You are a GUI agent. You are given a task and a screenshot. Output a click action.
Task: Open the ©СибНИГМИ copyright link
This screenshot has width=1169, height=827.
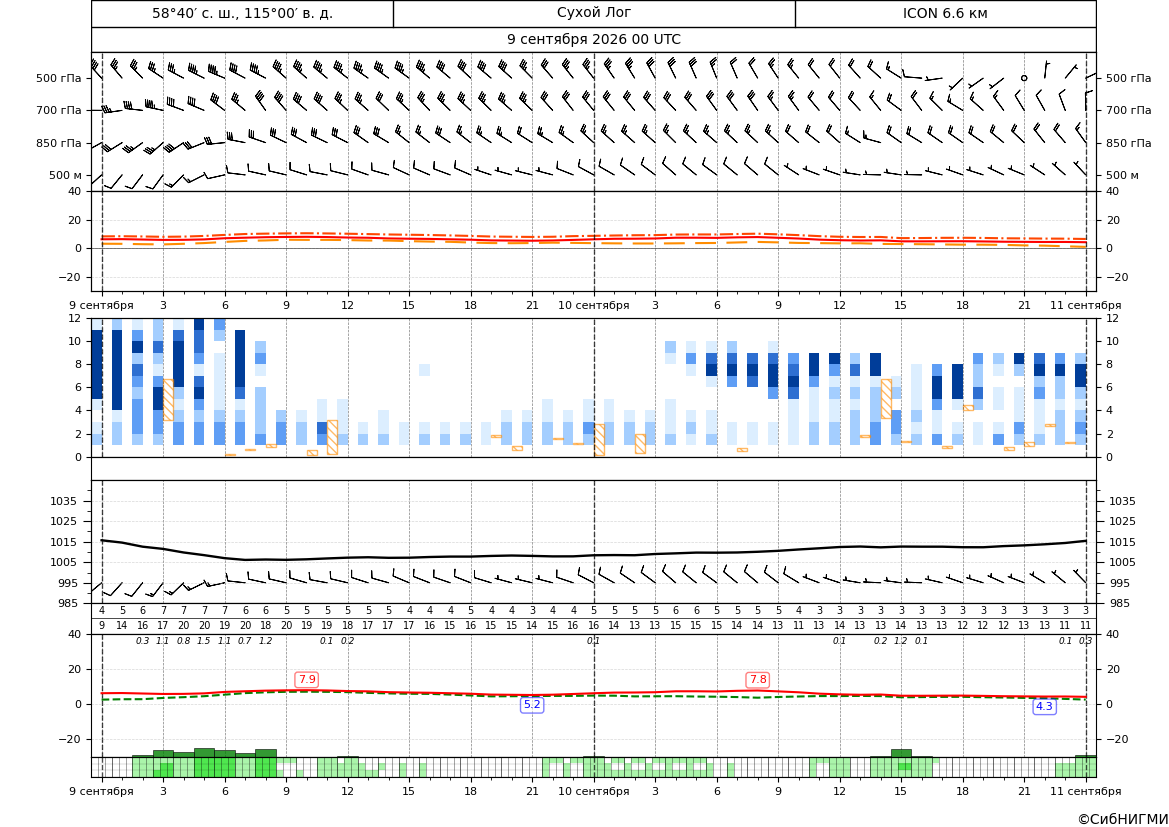click(x=1122, y=819)
